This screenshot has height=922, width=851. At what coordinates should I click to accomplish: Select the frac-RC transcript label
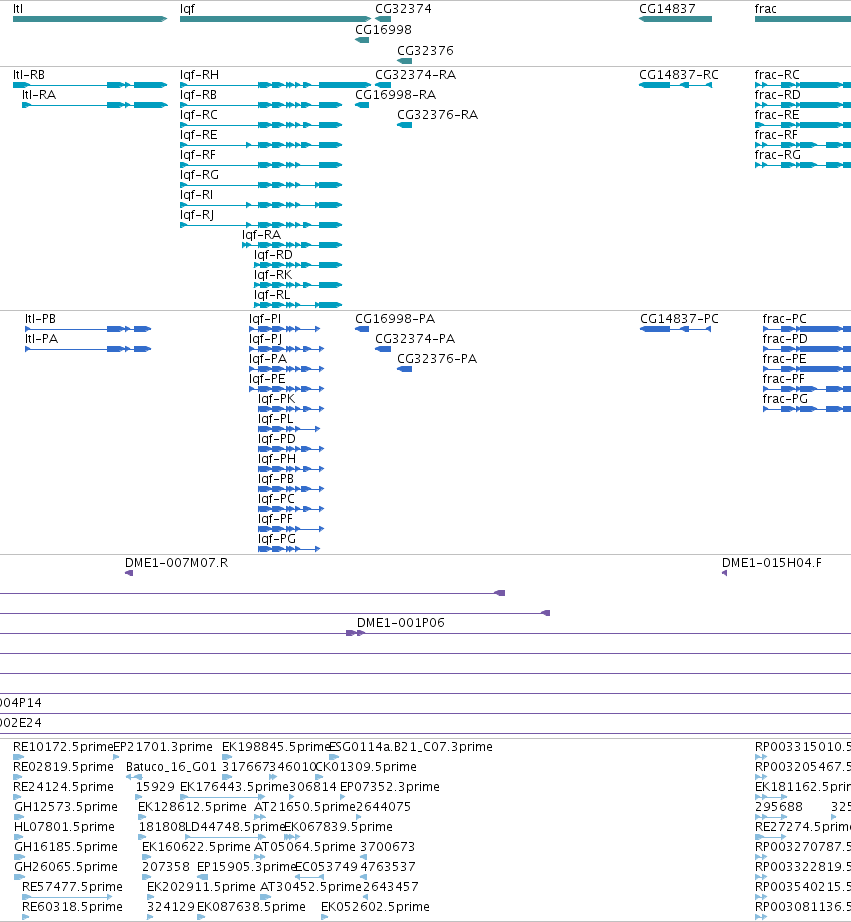777,75
